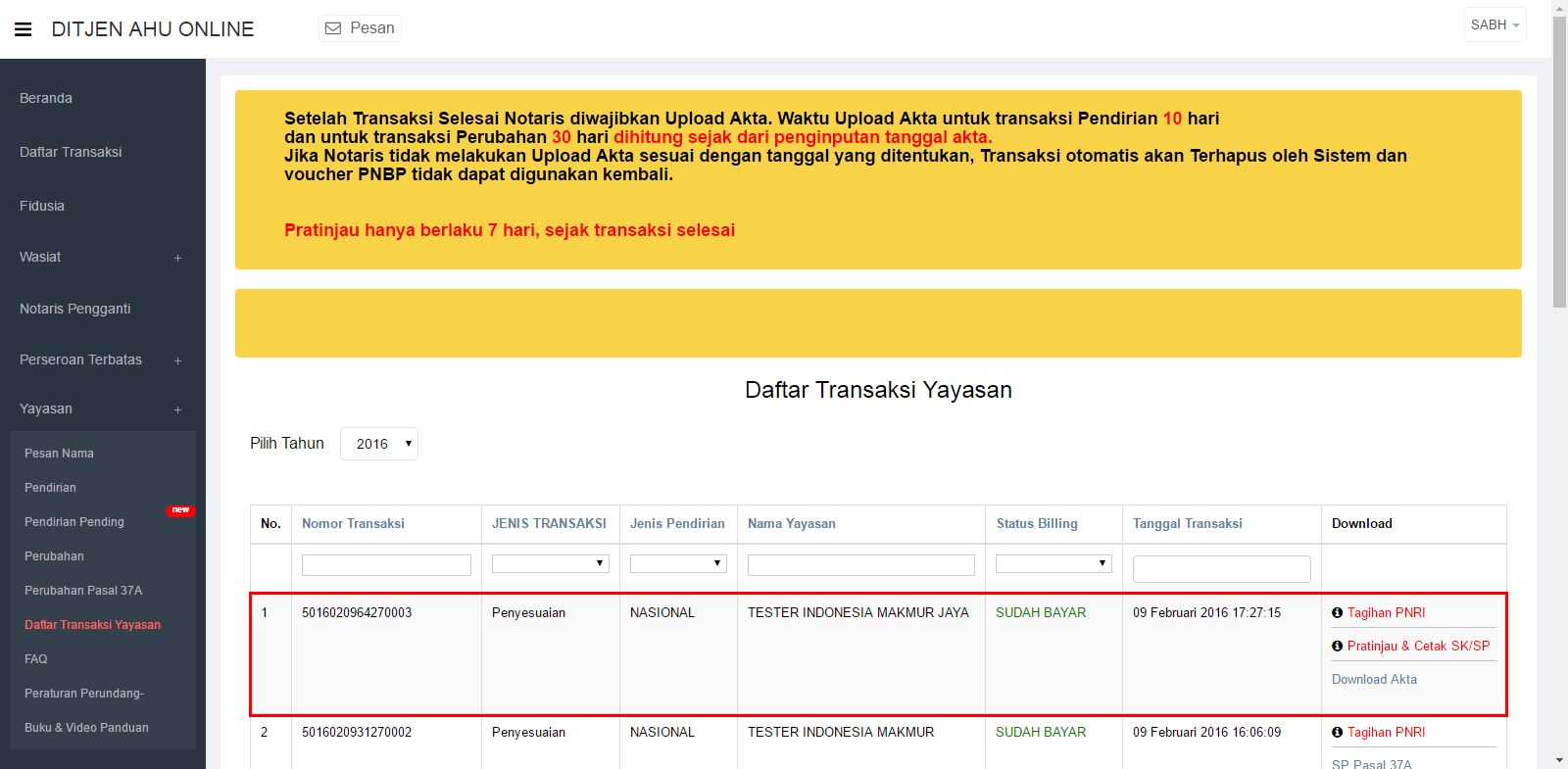Open Pilih Tahun 2016 dropdown
This screenshot has height=769, width=1568.
click(x=379, y=444)
